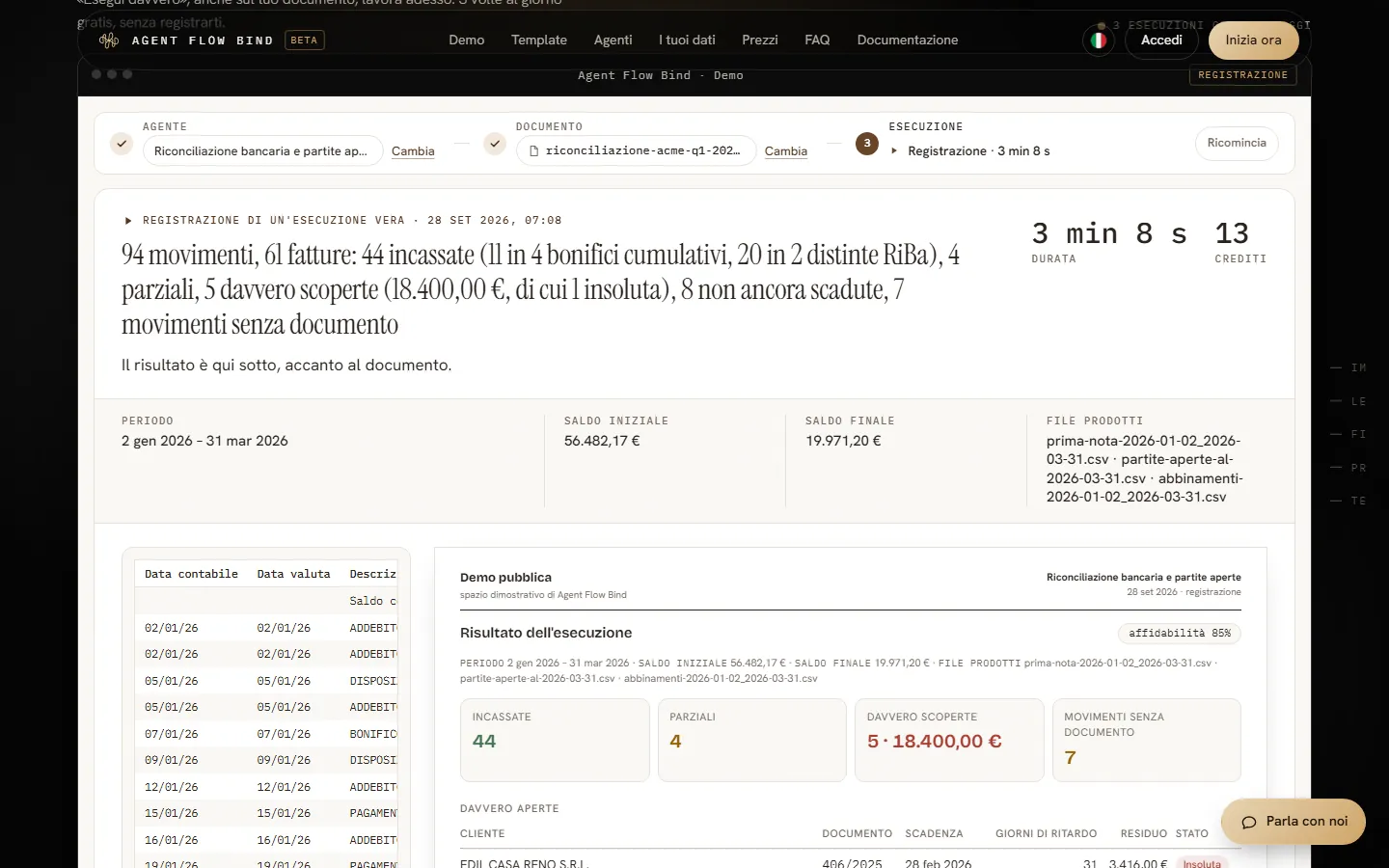Click Cambia link next to agent
The image size is (1389, 868).
[x=413, y=151]
